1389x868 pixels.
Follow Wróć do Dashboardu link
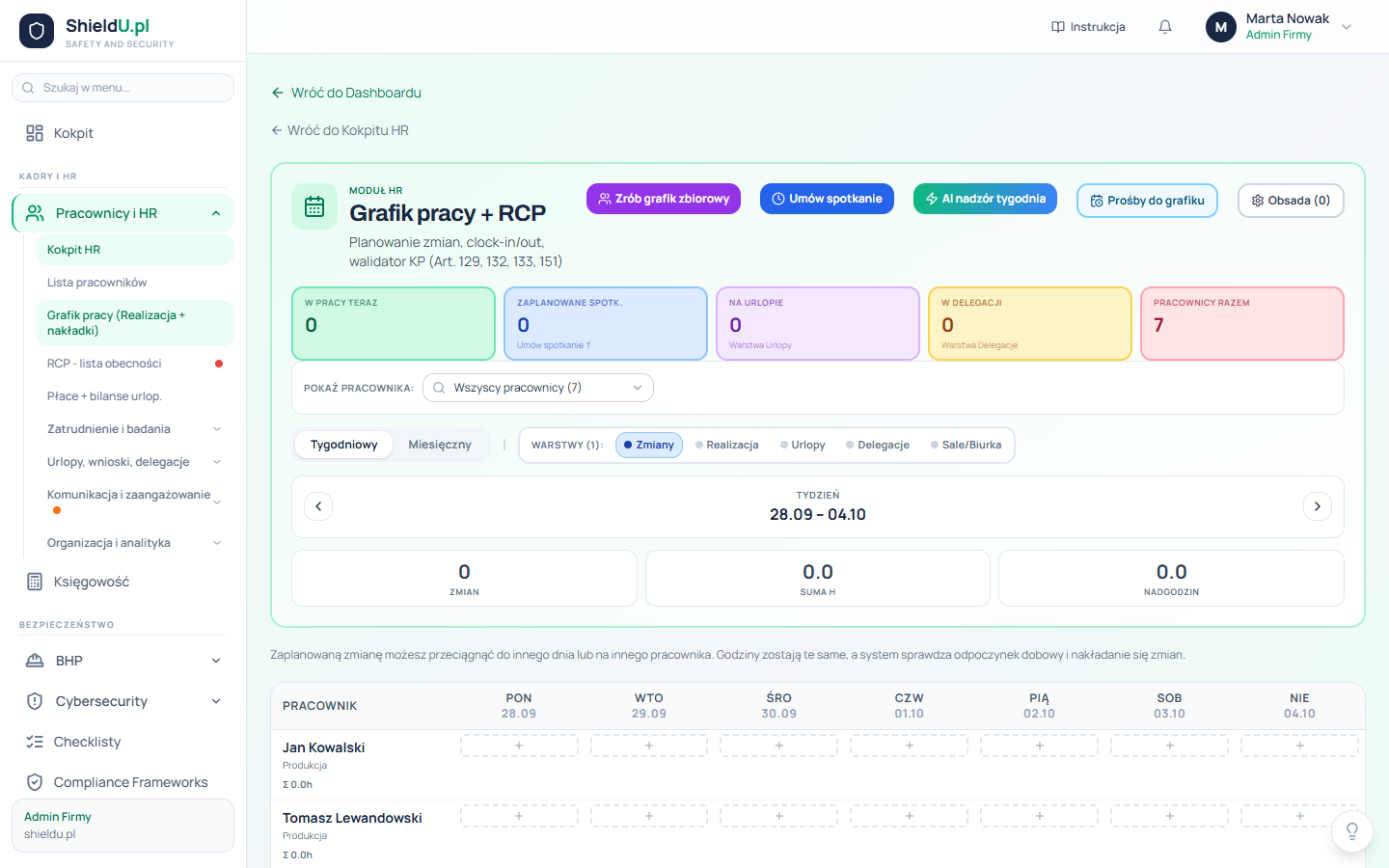click(x=346, y=93)
